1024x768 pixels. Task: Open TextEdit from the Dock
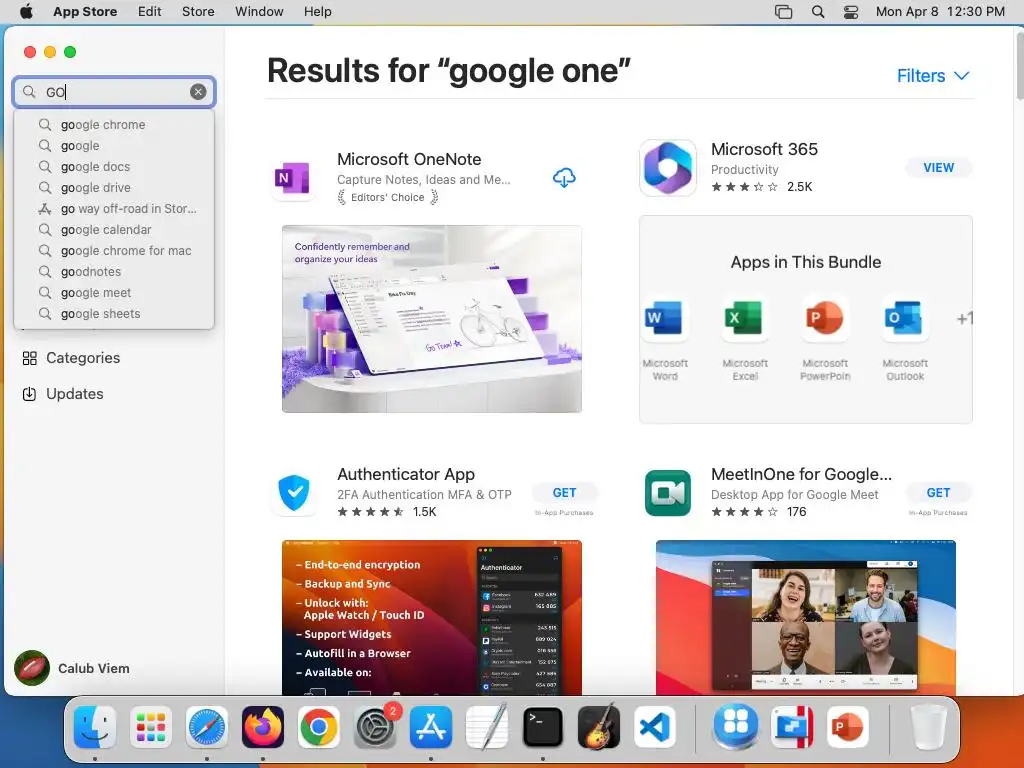tap(487, 727)
